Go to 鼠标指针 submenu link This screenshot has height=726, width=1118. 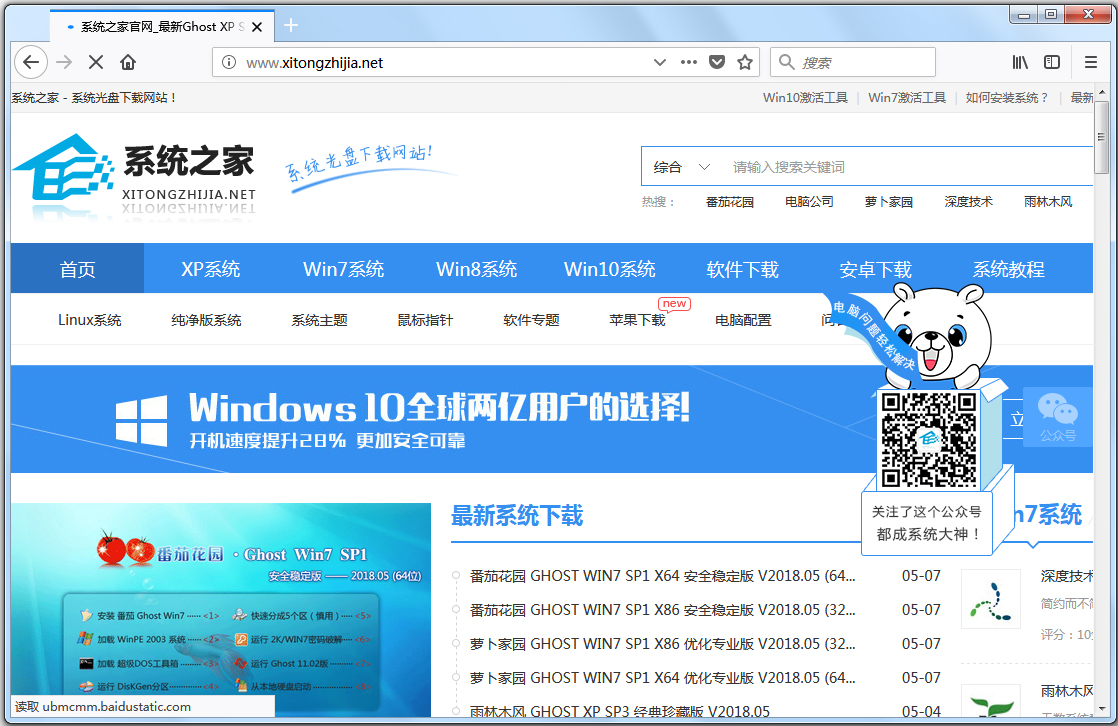click(425, 320)
